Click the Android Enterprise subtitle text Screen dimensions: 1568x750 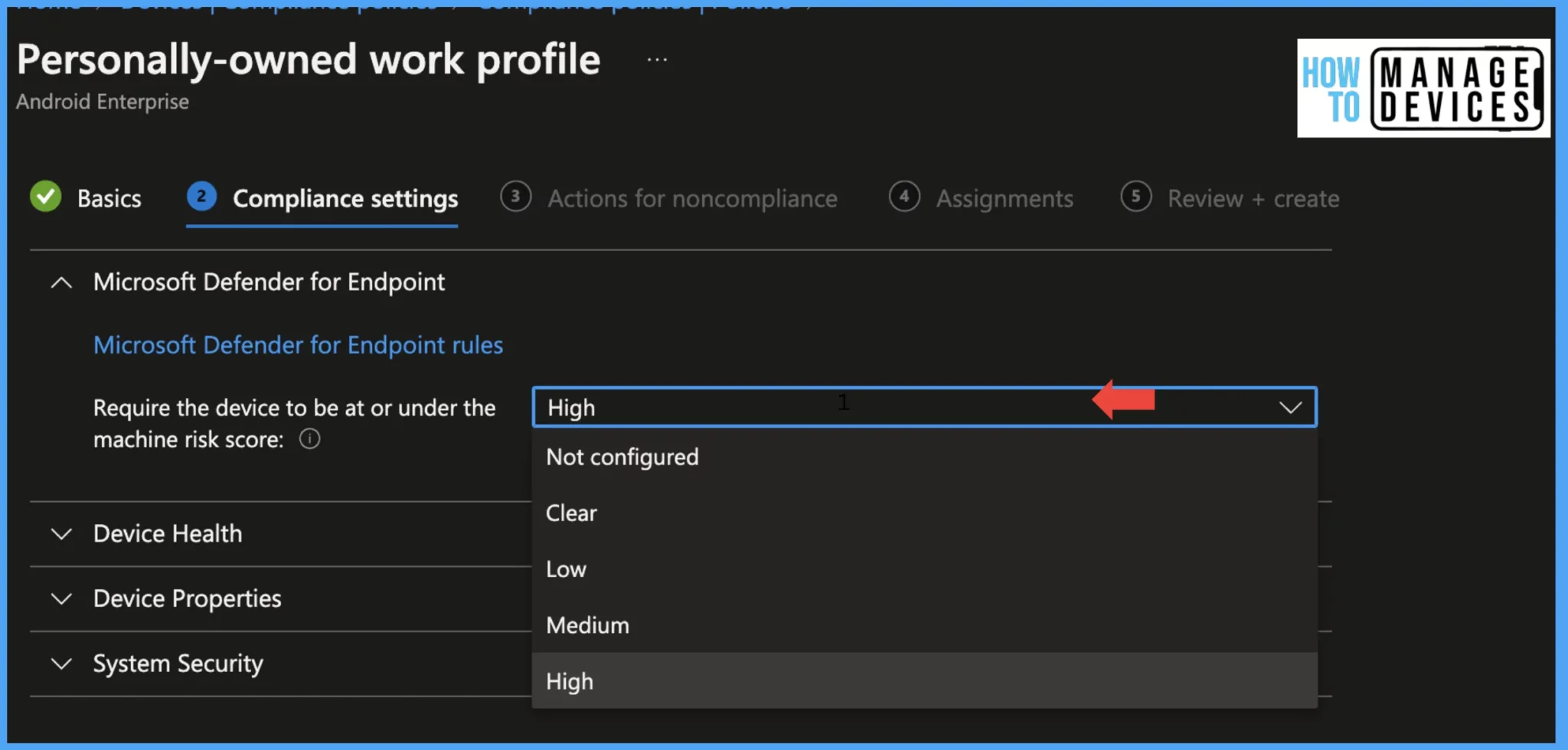click(103, 101)
